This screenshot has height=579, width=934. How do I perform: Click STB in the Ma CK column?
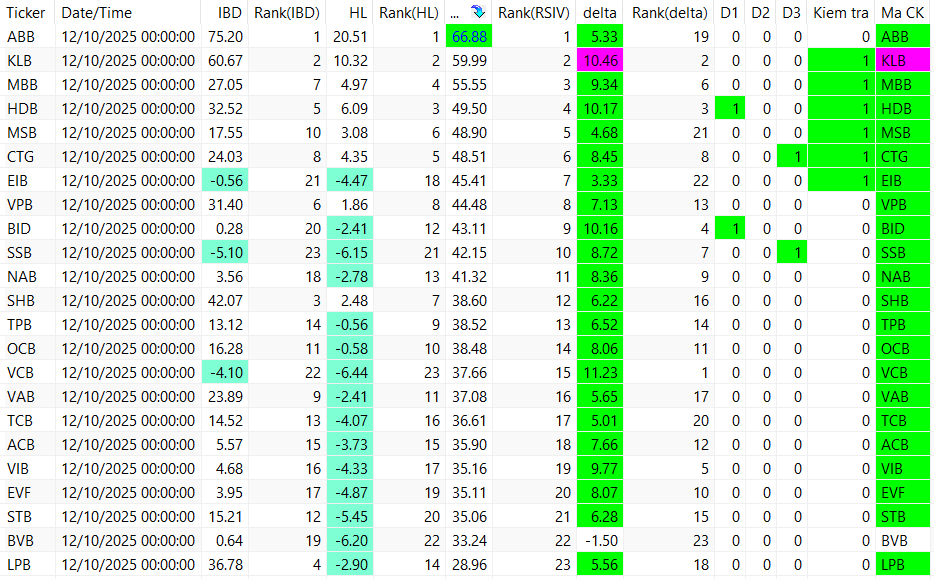(x=902, y=516)
